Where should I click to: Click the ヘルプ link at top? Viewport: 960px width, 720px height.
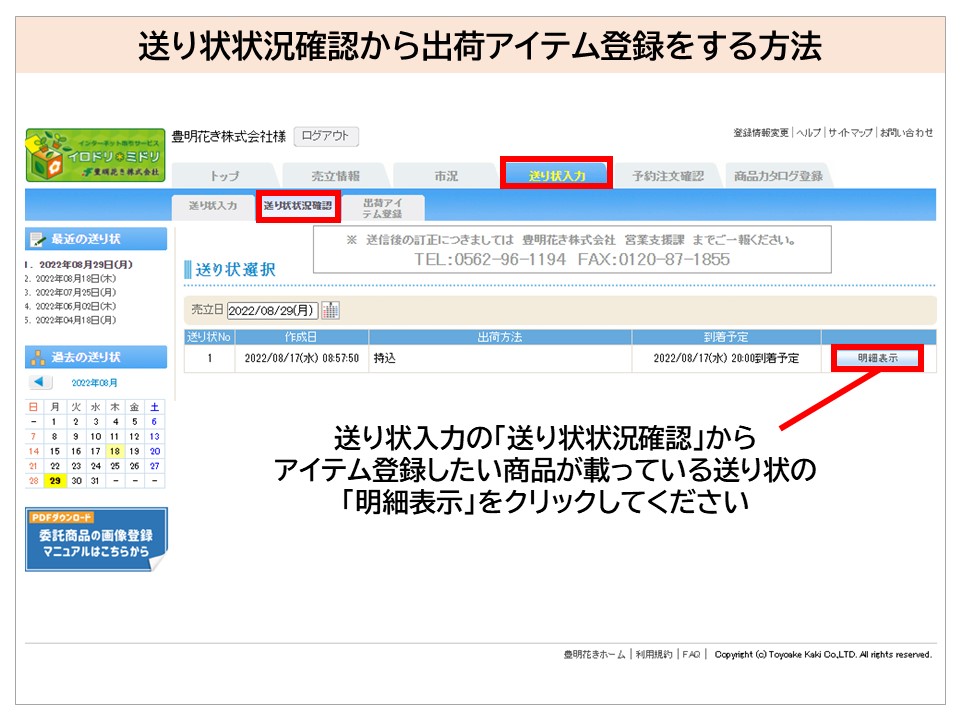(x=808, y=133)
